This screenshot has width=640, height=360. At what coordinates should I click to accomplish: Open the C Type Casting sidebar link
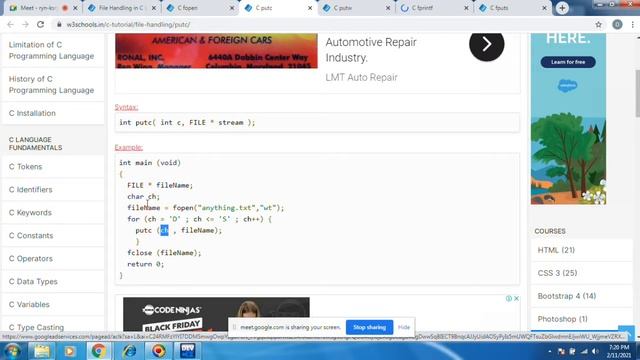point(36,327)
